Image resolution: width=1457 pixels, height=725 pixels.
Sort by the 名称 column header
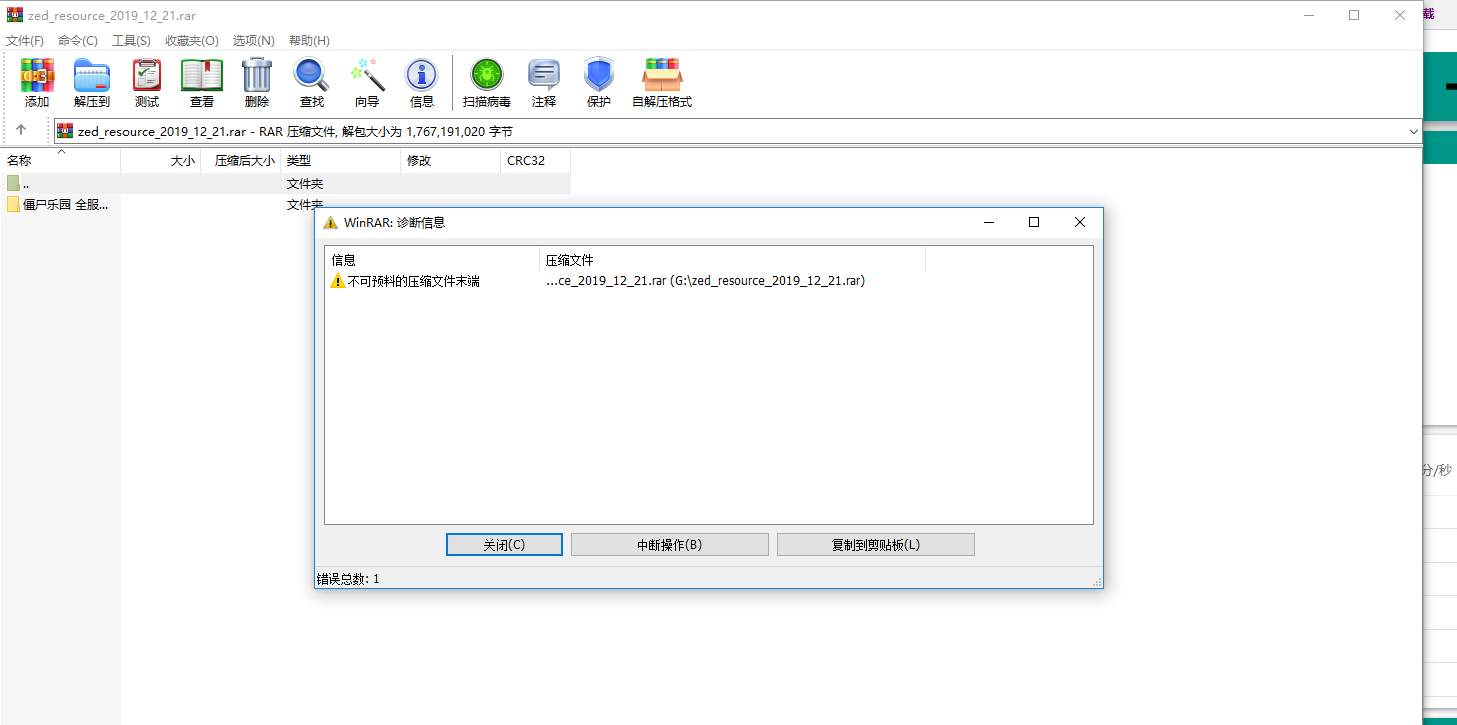coord(20,160)
